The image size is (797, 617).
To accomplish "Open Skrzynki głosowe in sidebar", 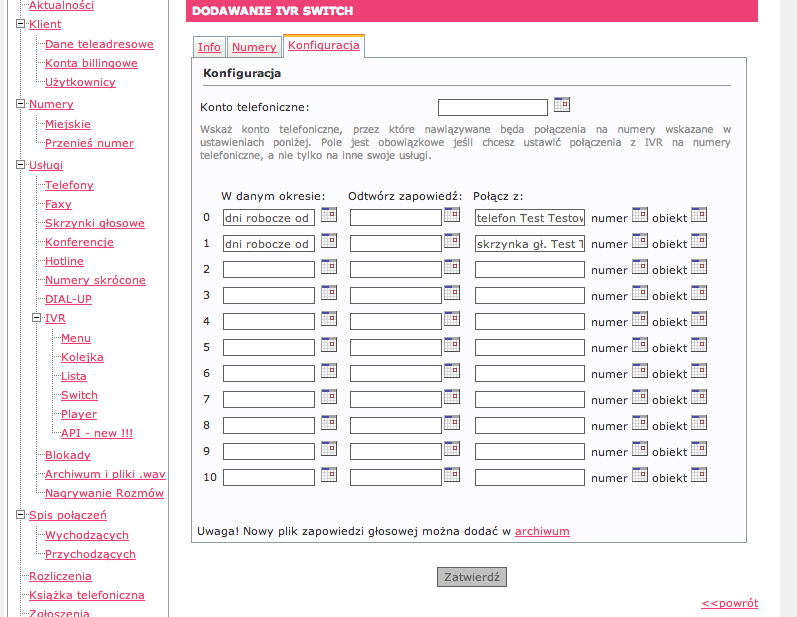I will click(x=95, y=223).
